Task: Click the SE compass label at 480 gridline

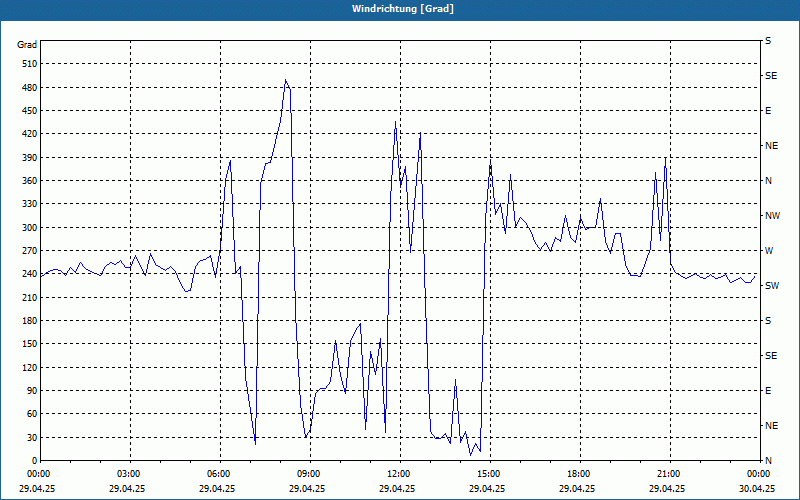Action: coord(771,76)
